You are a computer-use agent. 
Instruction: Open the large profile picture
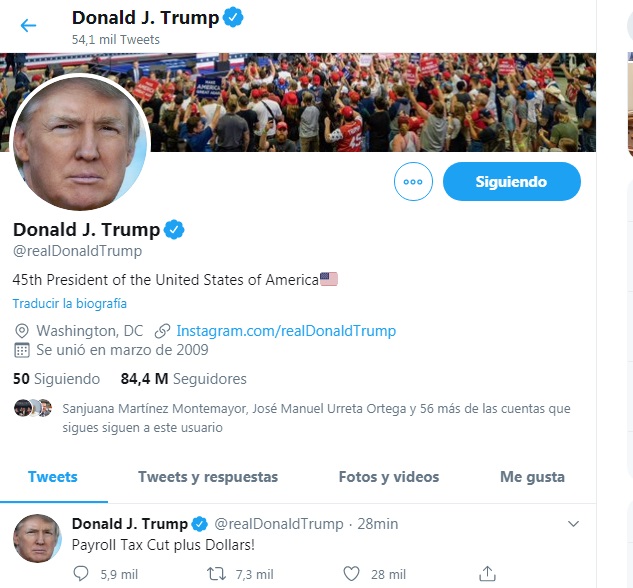(x=80, y=142)
